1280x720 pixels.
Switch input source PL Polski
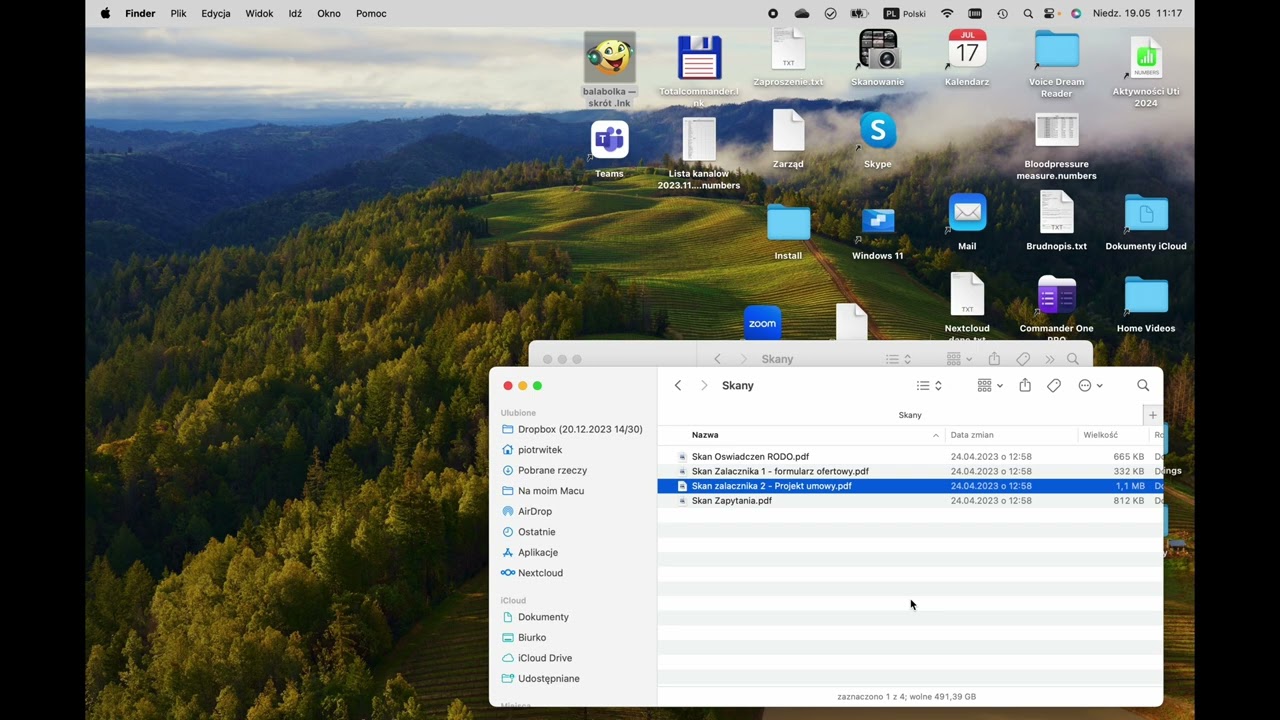[904, 13]
